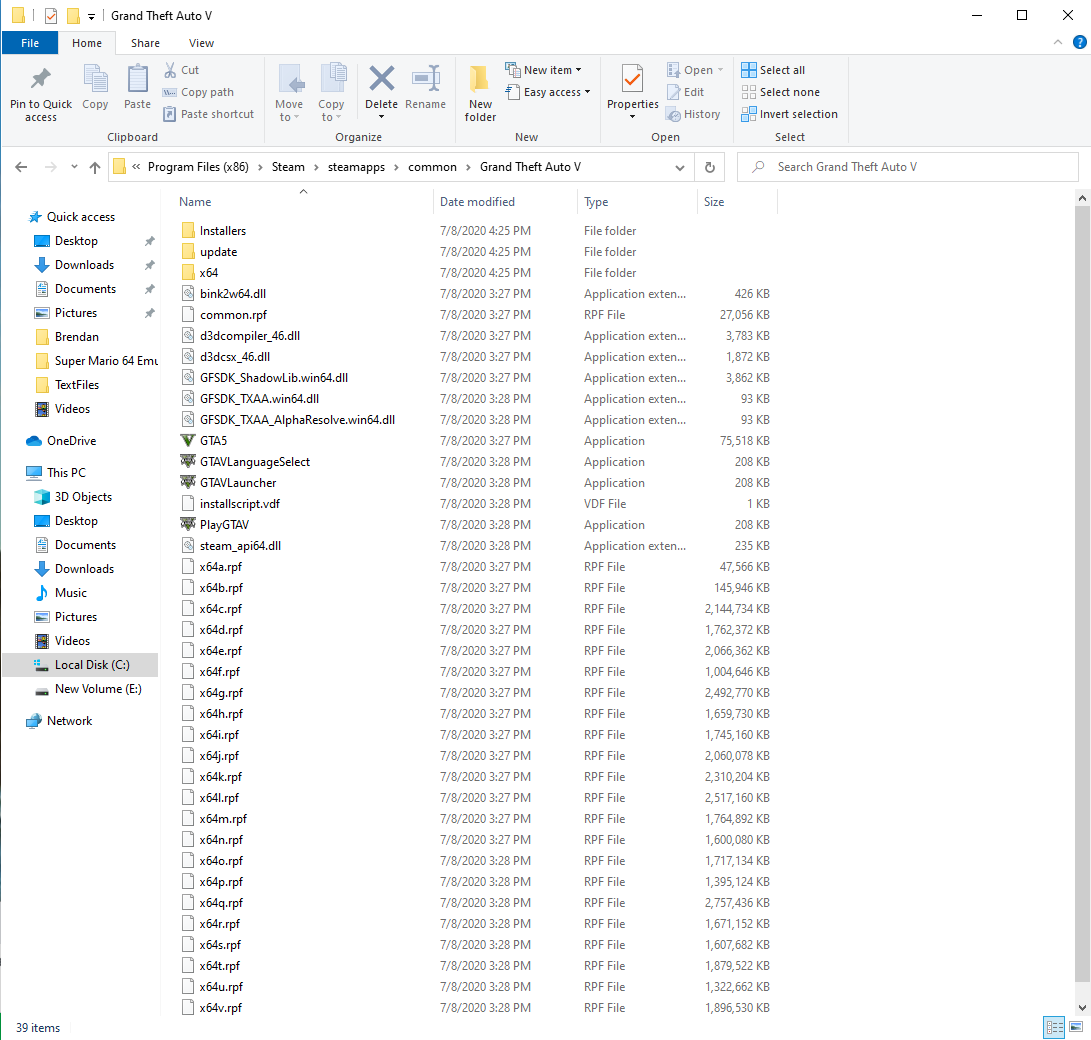Expand the address bar history dropdown
The height and width of the screenshot is (1040, 1091).
[x=680, y=167]
